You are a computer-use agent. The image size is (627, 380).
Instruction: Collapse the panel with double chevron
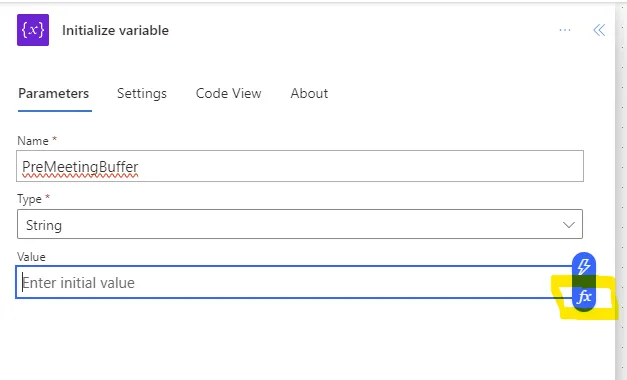click(x=599, y=30)
